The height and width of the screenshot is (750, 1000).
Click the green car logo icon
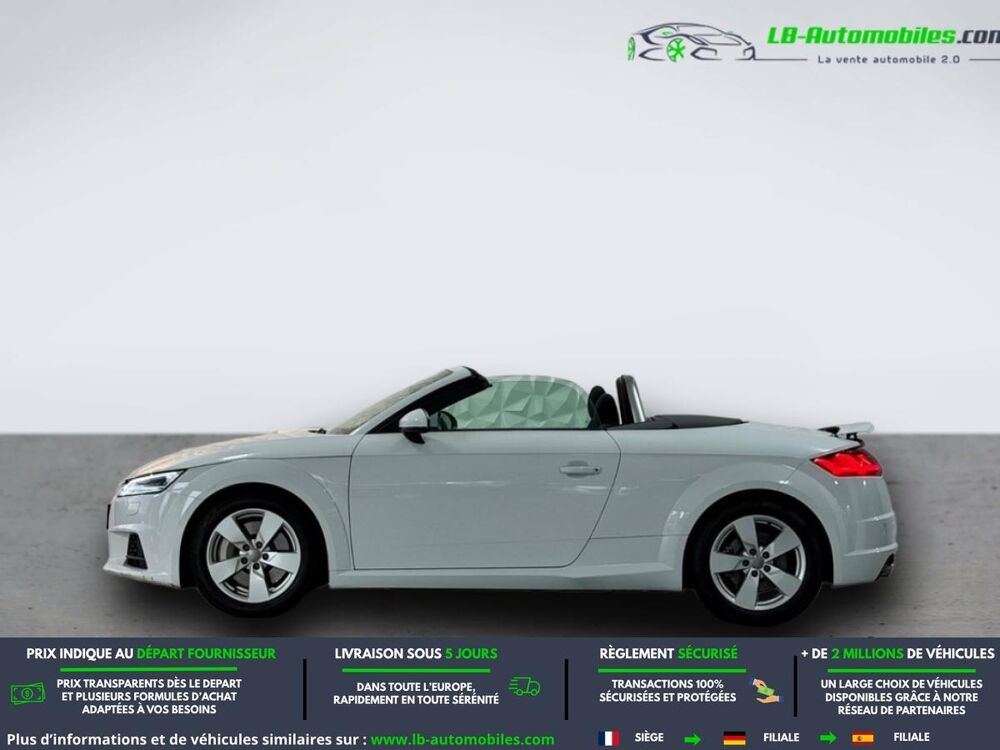(x=691, y=43)
